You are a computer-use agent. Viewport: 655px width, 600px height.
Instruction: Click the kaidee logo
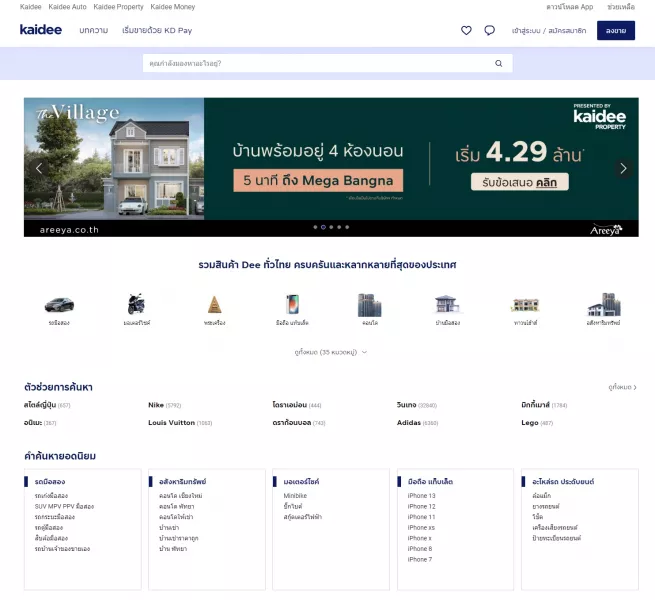(x=41, y=30)
